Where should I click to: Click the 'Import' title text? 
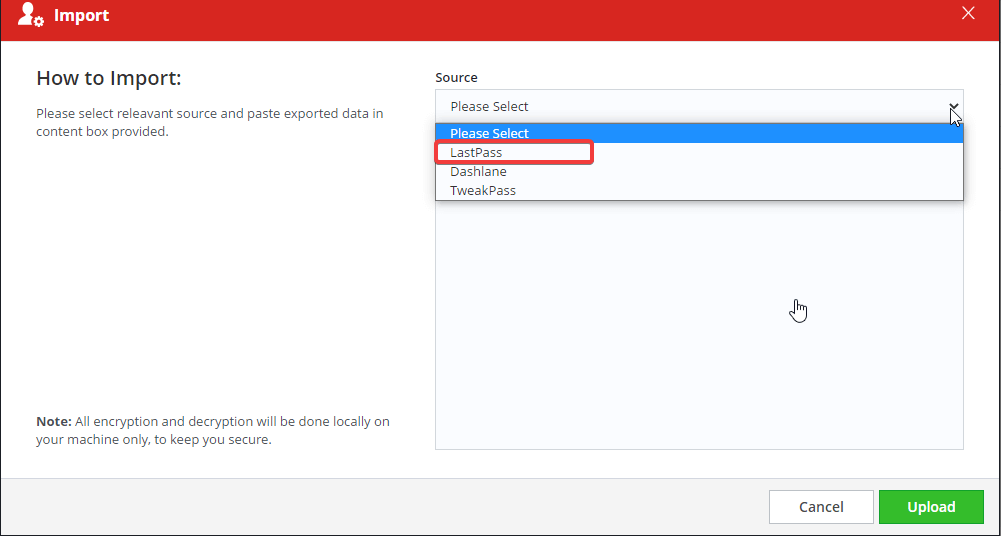point(81,15)
